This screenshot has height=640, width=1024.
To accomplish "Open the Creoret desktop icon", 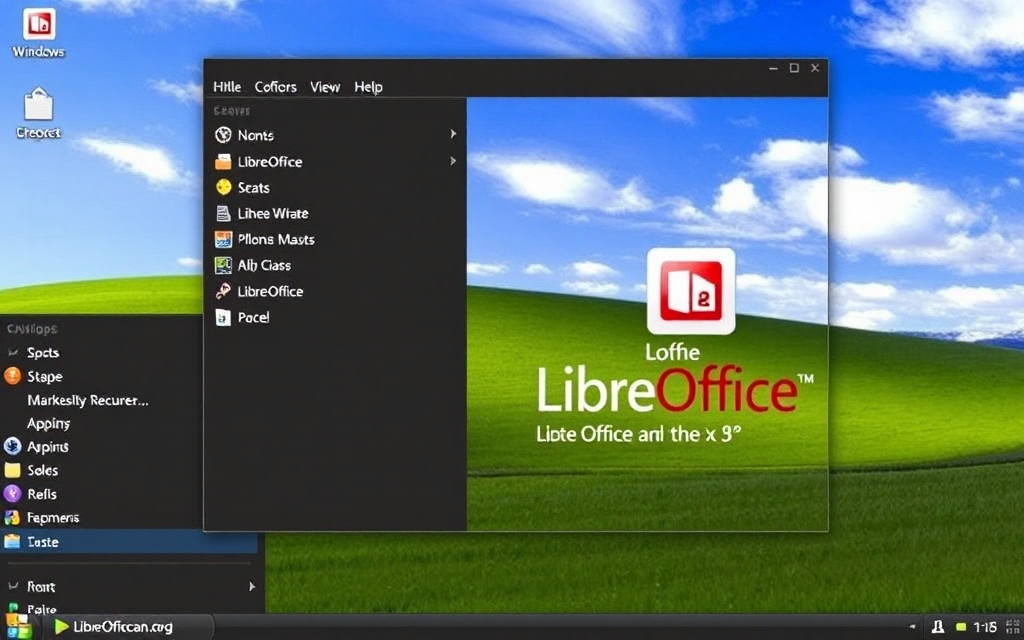I will point(39,104).
